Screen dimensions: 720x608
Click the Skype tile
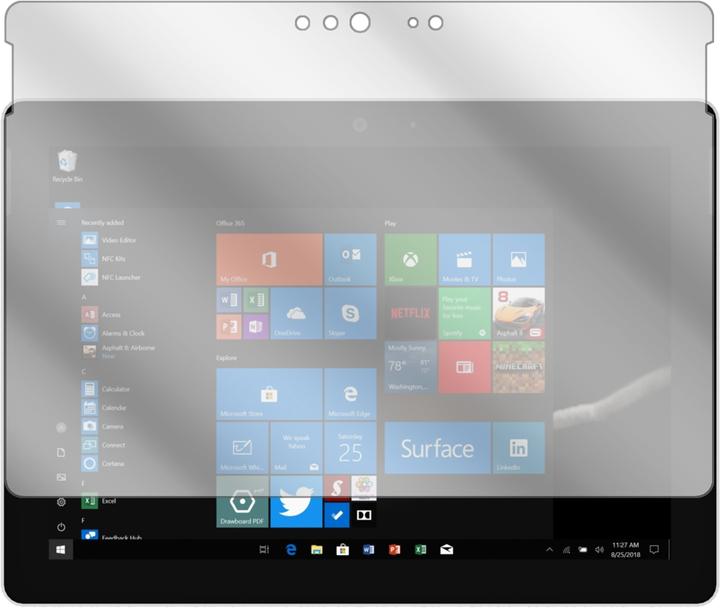point(350,314)
